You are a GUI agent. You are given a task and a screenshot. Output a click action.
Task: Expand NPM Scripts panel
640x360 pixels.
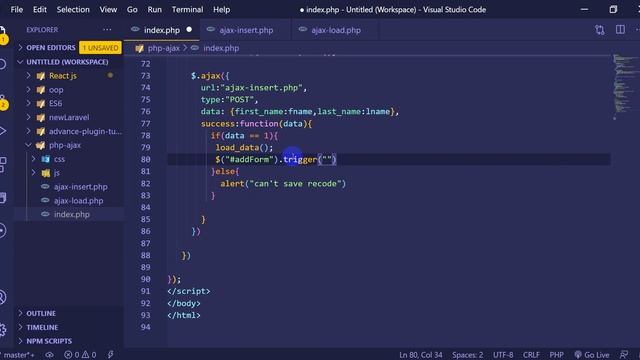pyautogui.click(x=20, y=341)
